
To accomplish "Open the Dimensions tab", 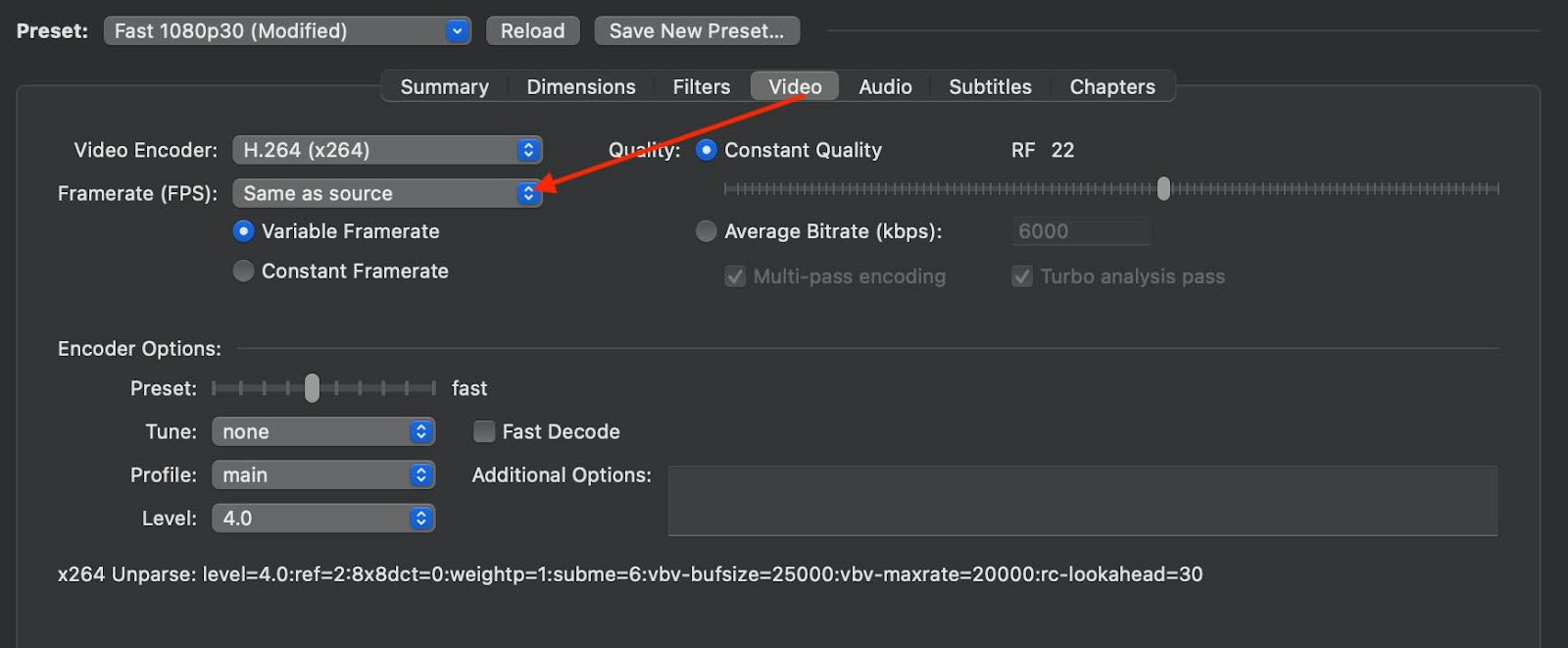I will coord(581,87).
